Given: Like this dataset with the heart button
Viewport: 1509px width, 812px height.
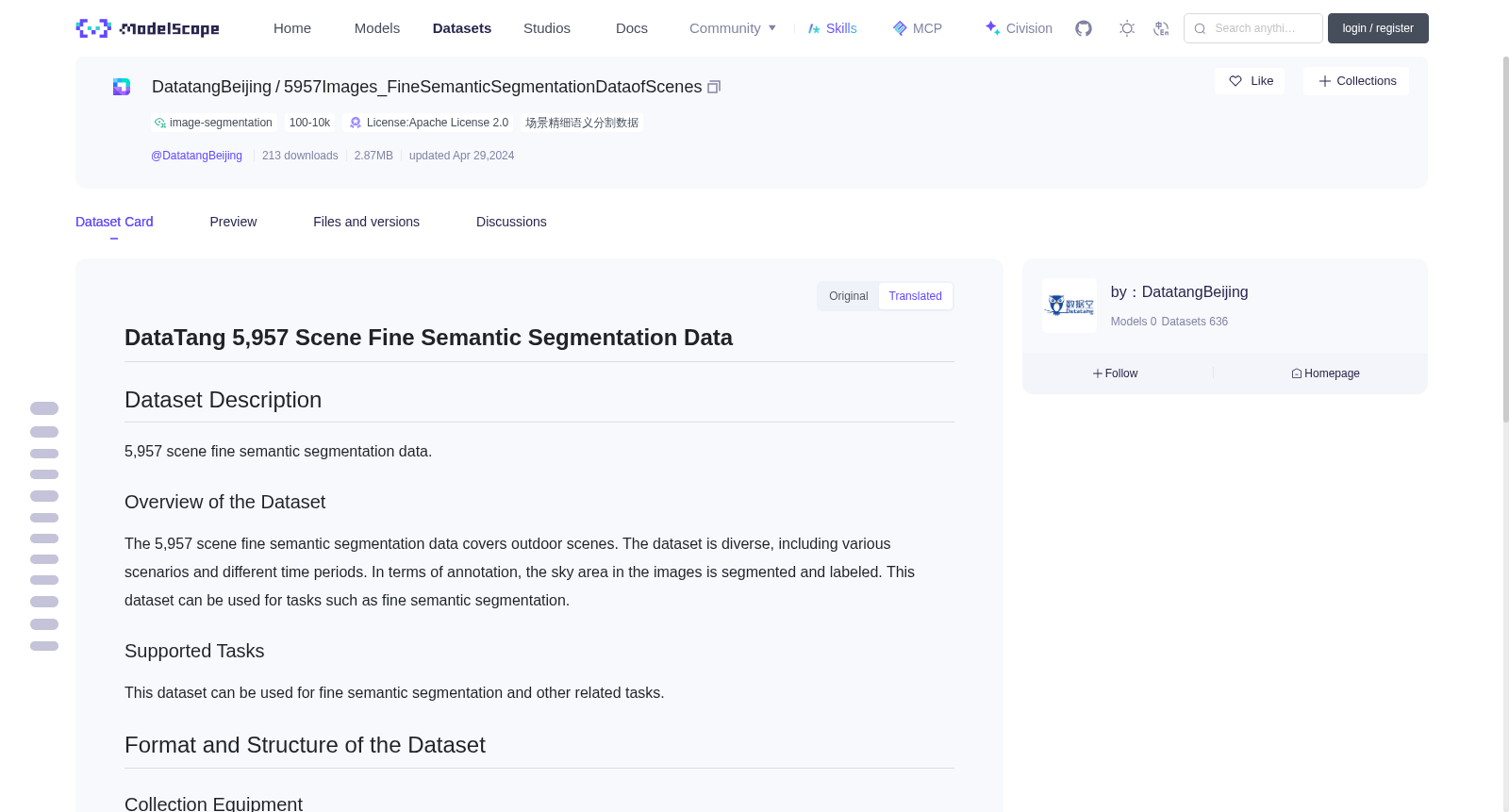Looking at the screenshot, I should point(1250,81).
